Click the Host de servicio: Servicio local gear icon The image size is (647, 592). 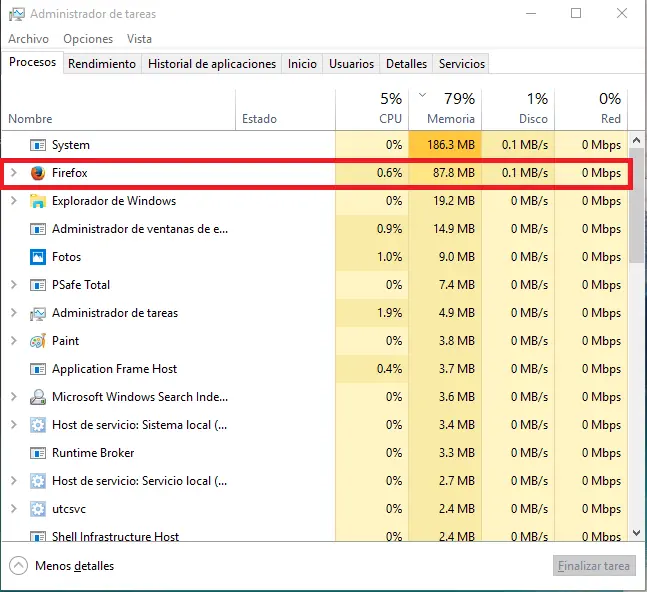38,481
